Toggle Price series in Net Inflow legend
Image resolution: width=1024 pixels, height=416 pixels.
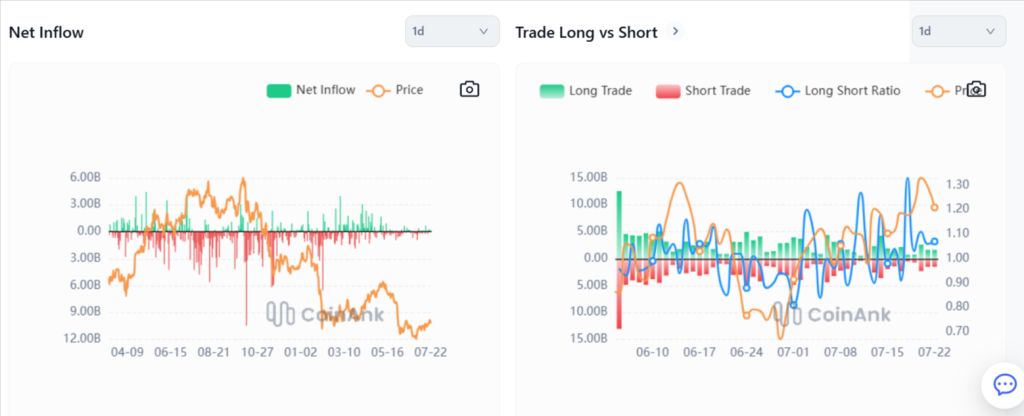pos(396,90)
